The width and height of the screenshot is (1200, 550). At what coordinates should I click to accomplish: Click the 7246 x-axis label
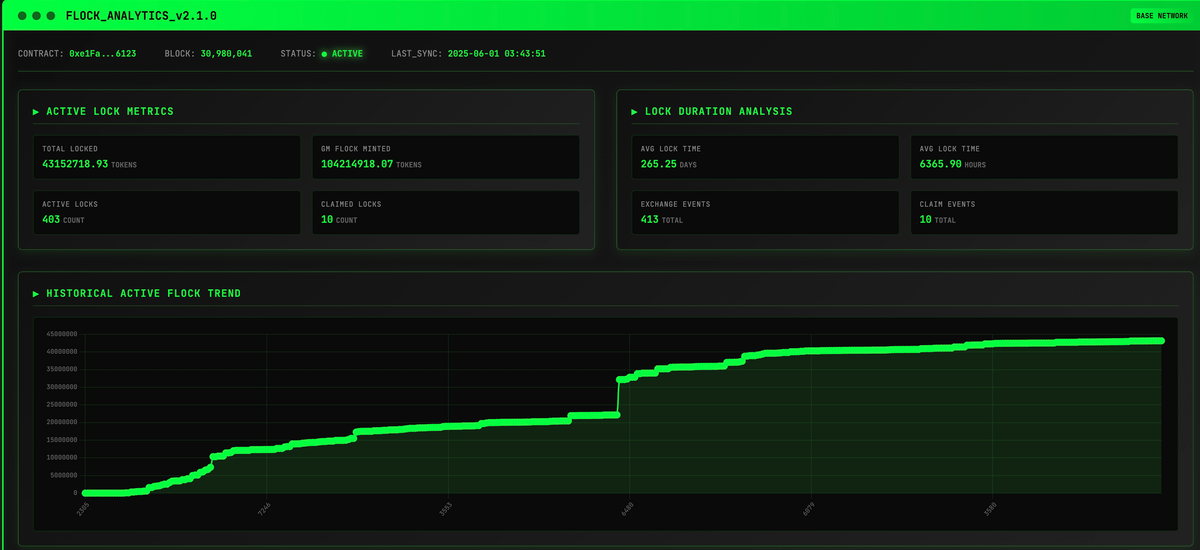coord(264,510)
